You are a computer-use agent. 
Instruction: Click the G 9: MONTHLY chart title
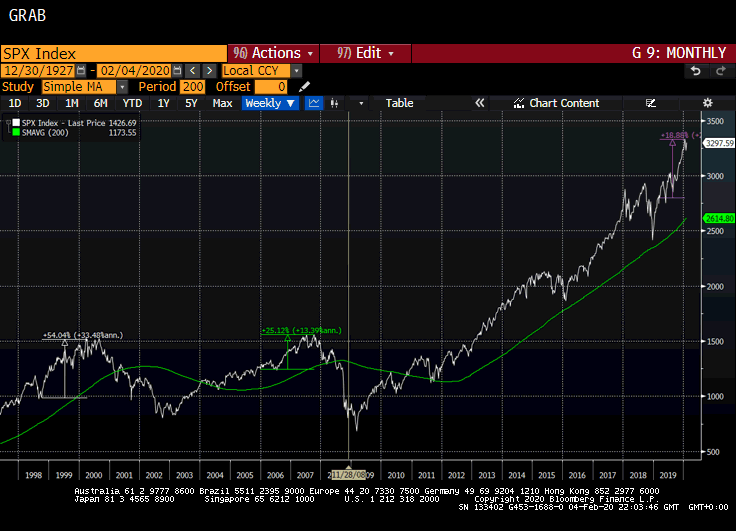pos(679,53)
